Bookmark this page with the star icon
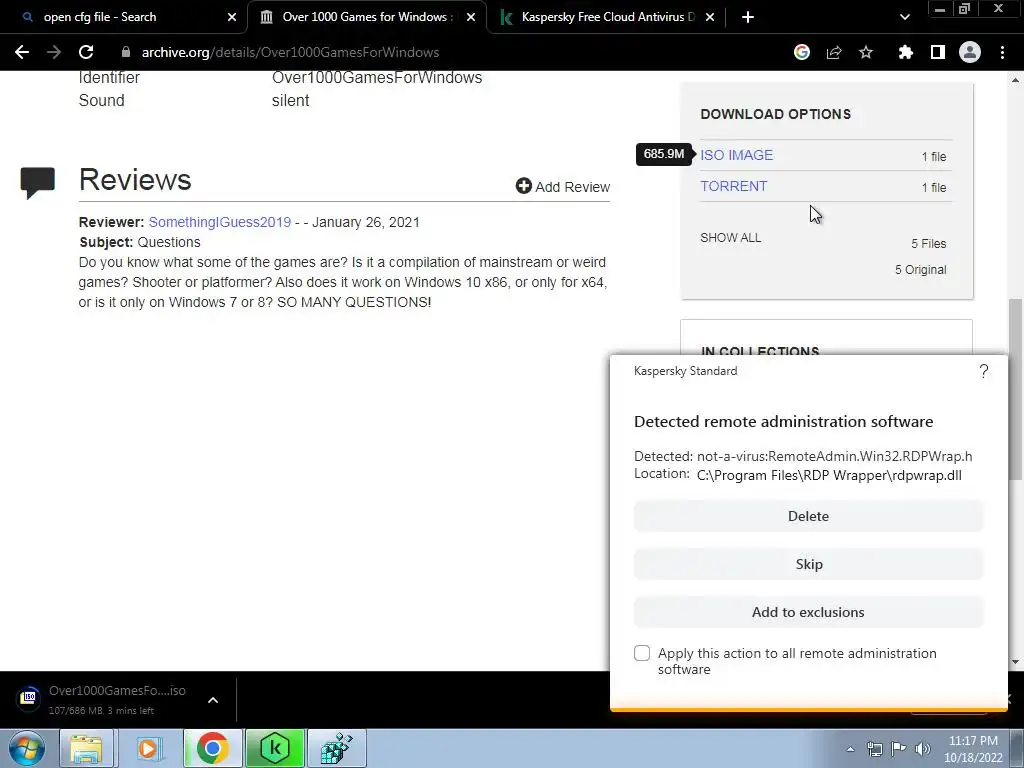The height and width of the screenshot is (768, 1024). pos(866,52)
